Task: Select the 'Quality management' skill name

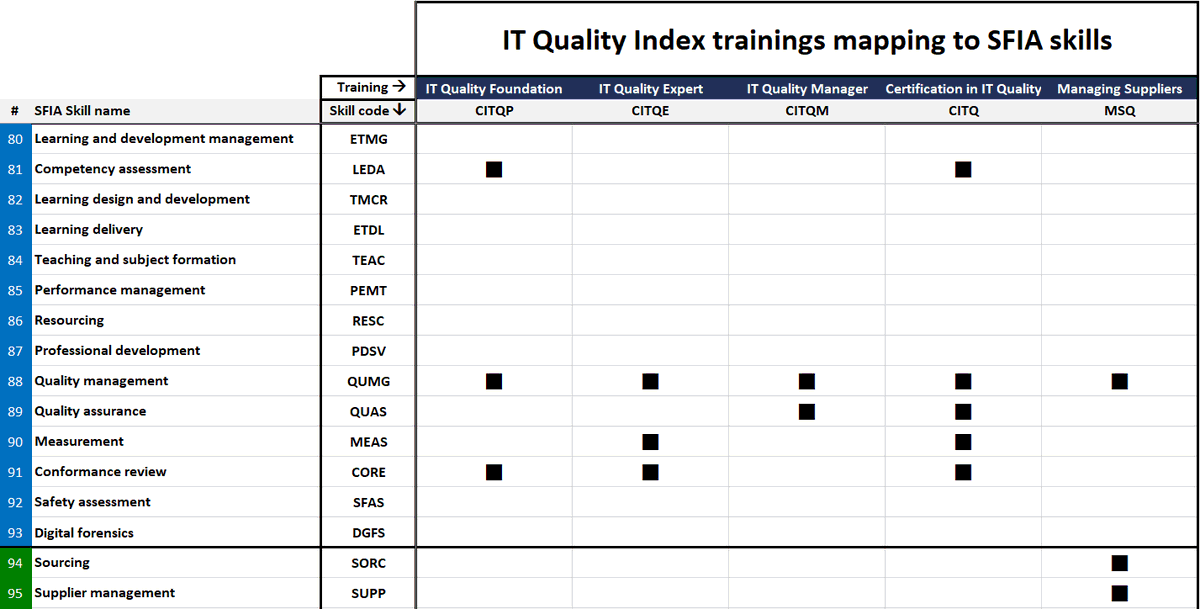Action: point(101,381)
